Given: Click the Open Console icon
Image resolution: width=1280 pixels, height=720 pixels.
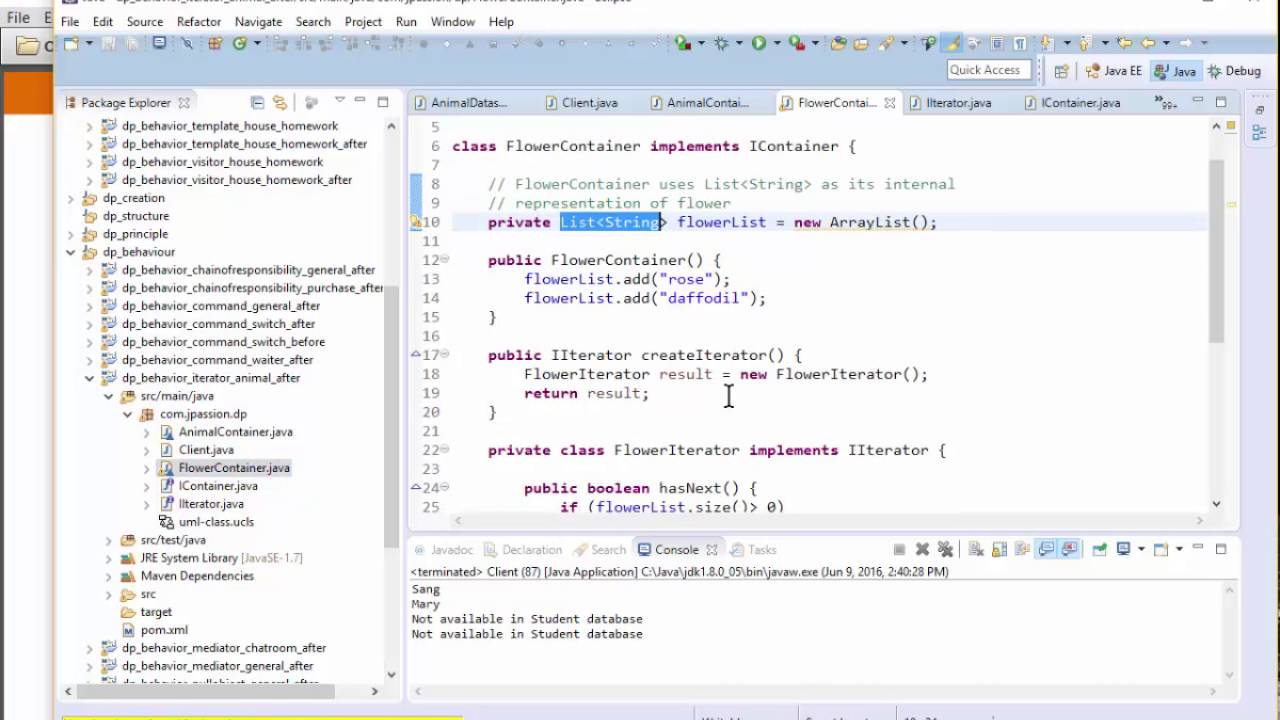Looking at the screenshot, I should click(1160, 549).
